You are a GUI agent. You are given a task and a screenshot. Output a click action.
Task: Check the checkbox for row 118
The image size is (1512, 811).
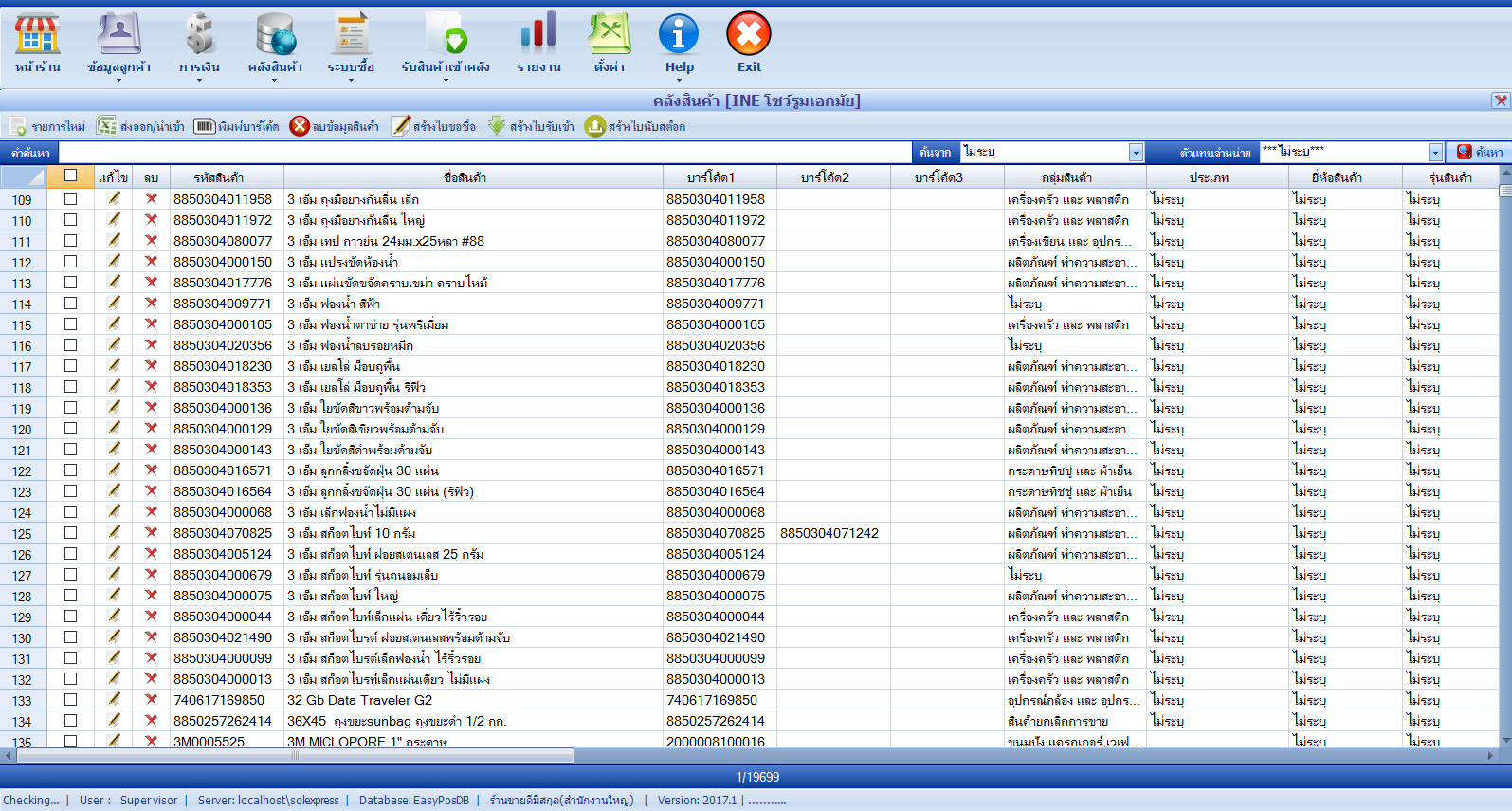click(x=70, y=387)
